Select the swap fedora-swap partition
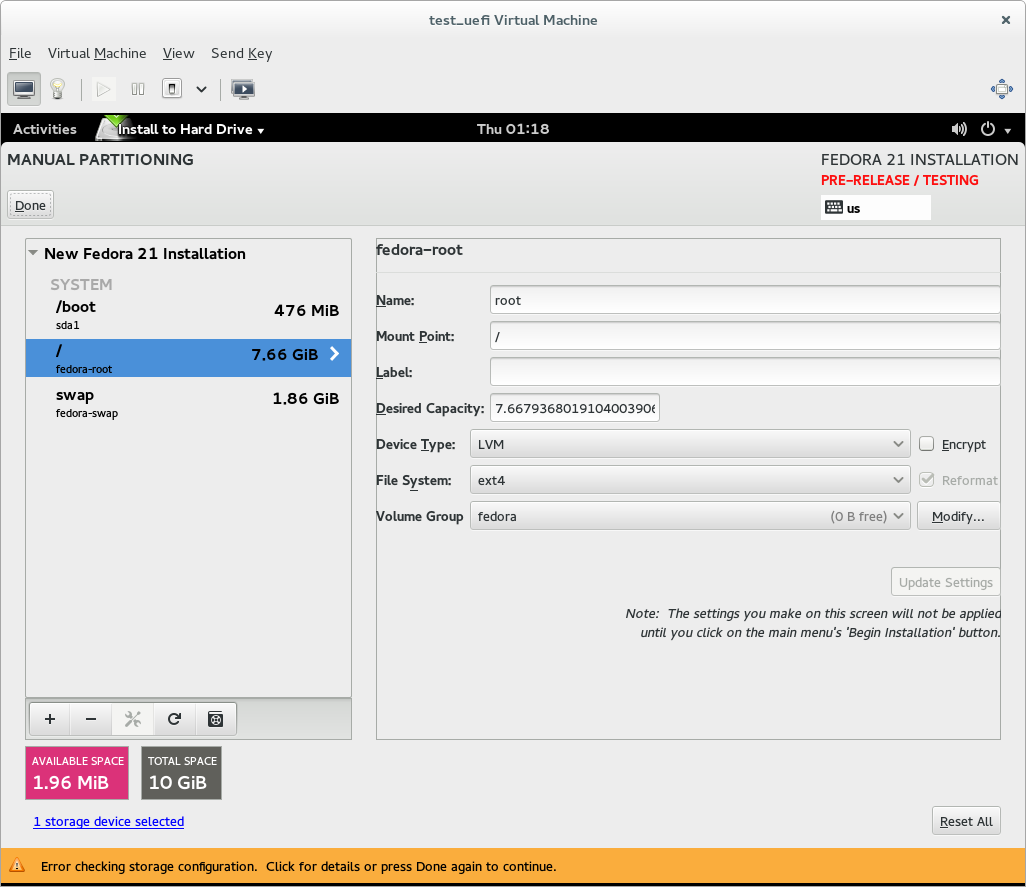 (188, 402)
